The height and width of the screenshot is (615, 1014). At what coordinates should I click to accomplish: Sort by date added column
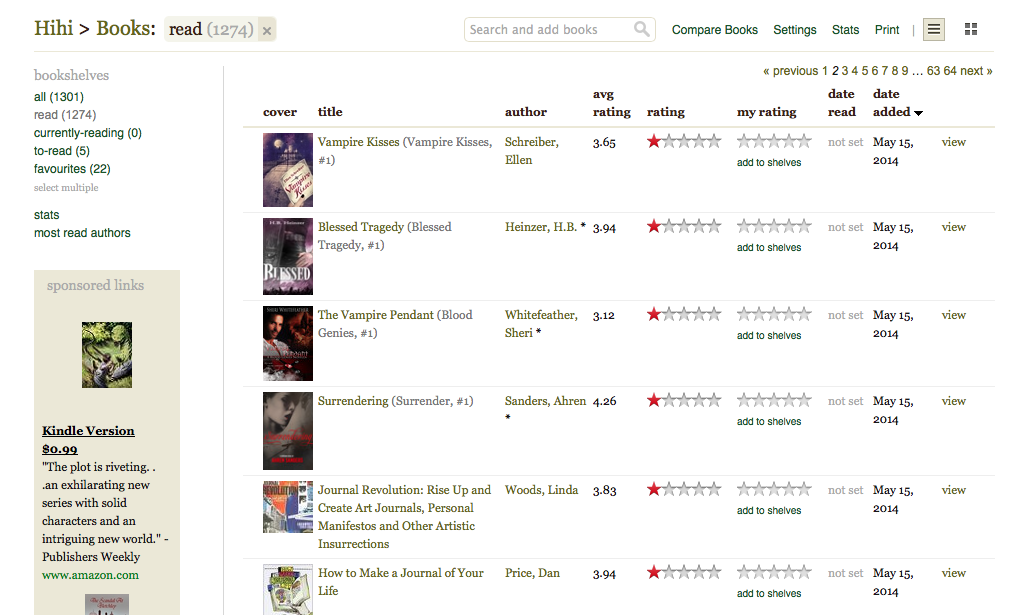[891, 112]
